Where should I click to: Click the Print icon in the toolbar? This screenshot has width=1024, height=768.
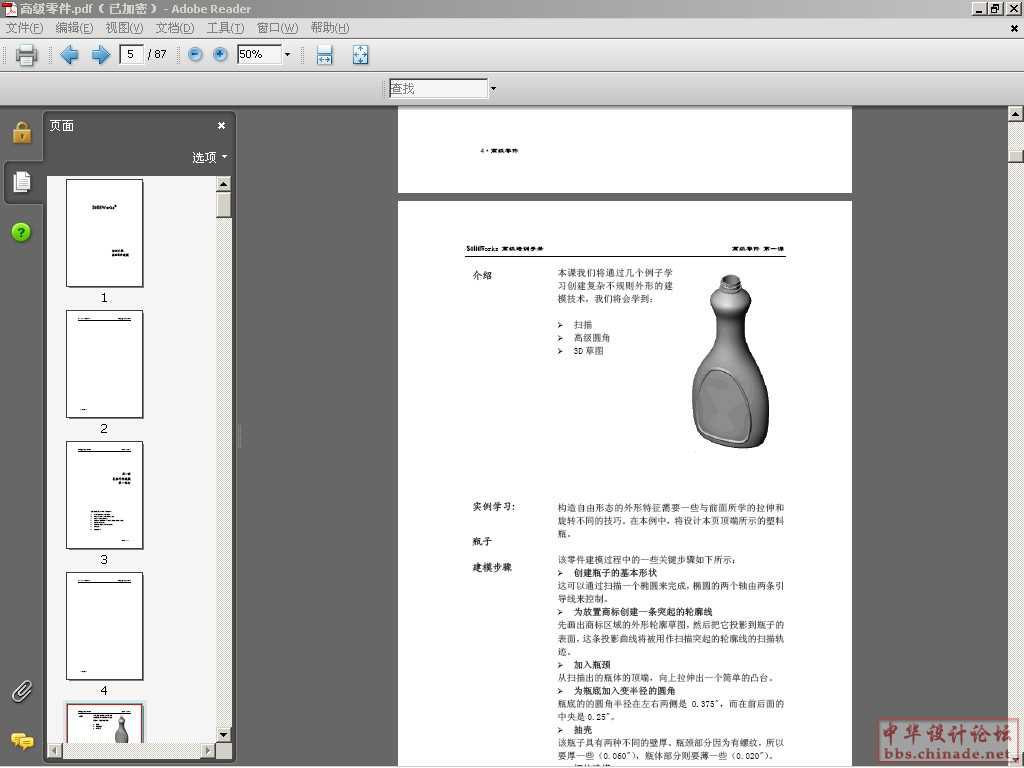26,55
